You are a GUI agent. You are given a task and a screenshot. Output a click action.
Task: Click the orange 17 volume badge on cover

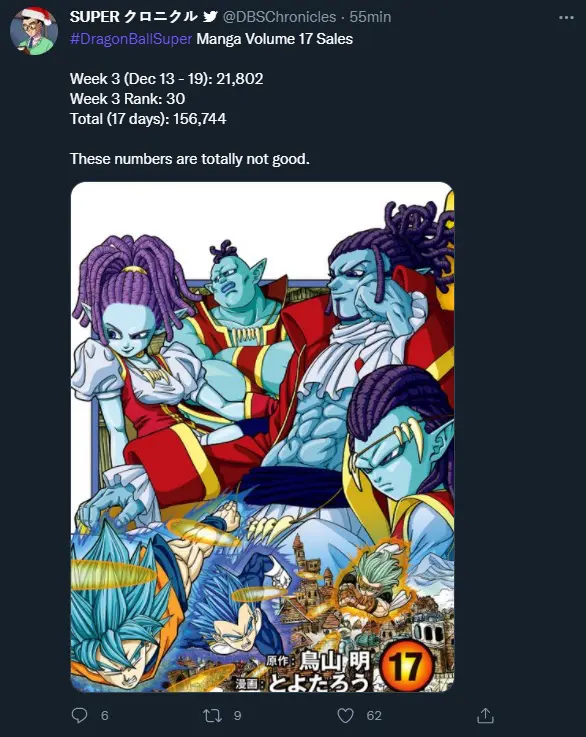coord(406,666)
